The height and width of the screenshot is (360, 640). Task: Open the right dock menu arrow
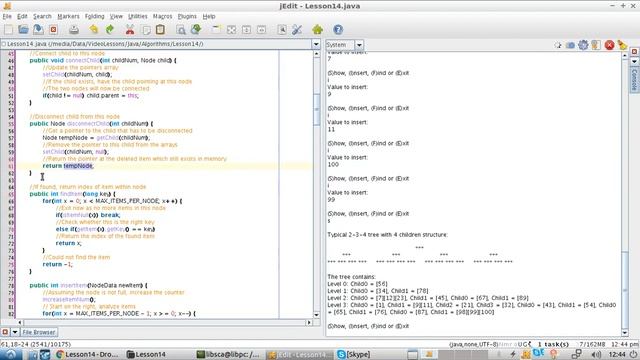634,61
